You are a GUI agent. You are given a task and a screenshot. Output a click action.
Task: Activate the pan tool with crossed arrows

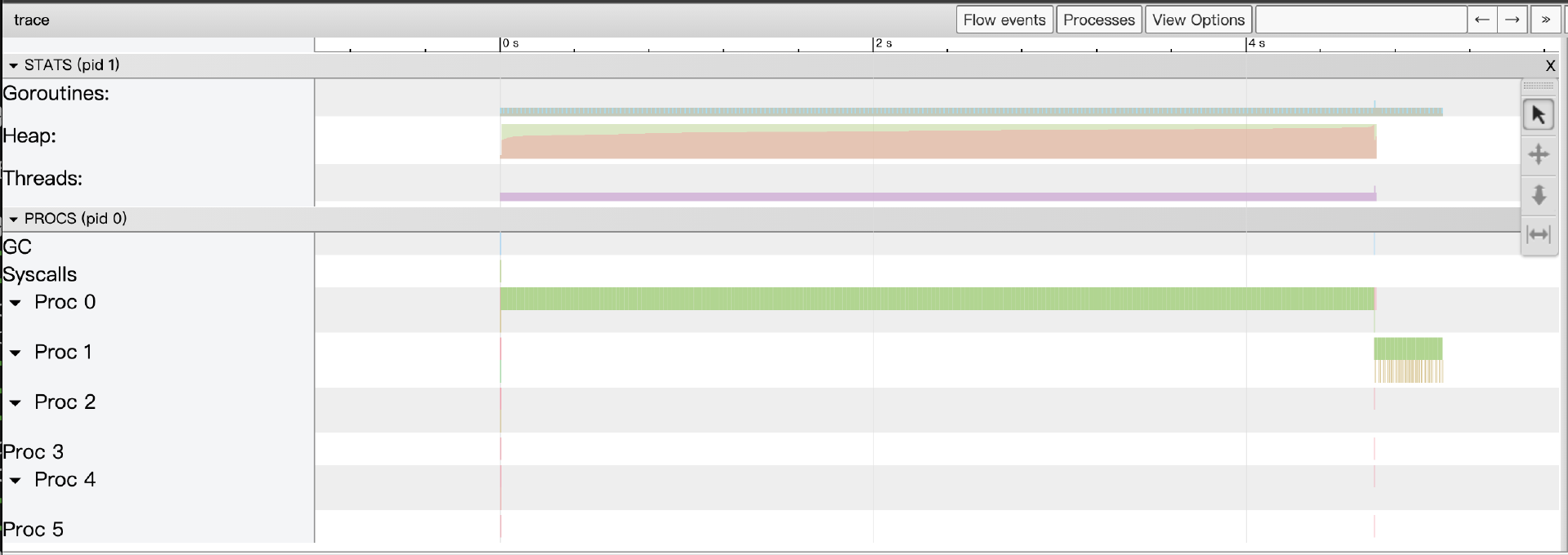point(1538,154)
